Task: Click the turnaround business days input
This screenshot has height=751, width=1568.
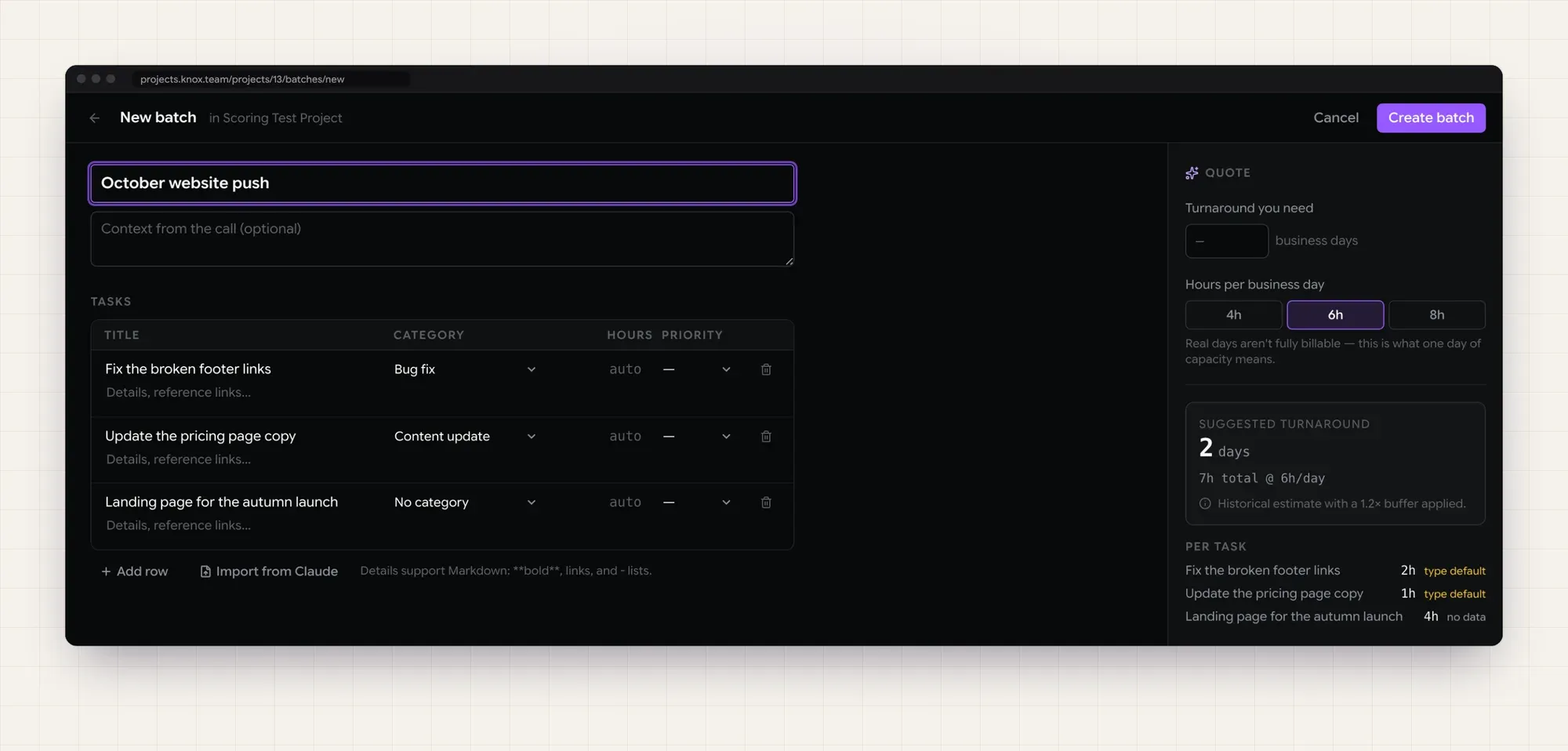Action: (1226, 241)
